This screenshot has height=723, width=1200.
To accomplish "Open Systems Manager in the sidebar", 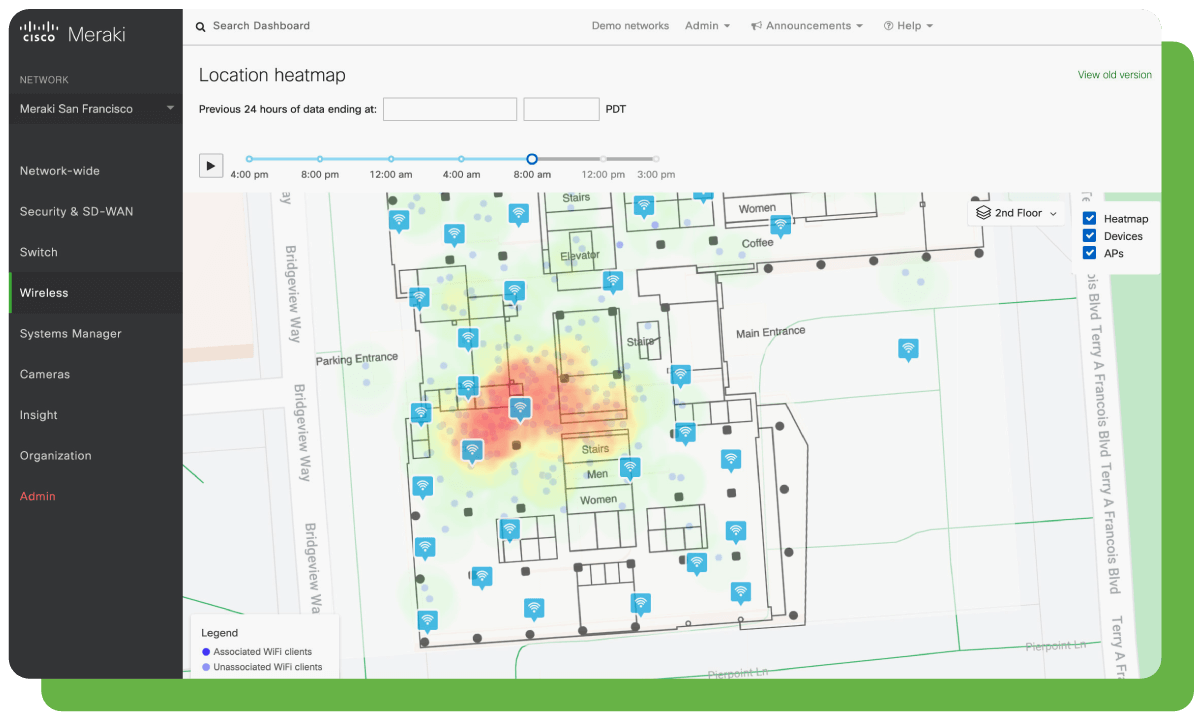I will (x=70, y=334).
